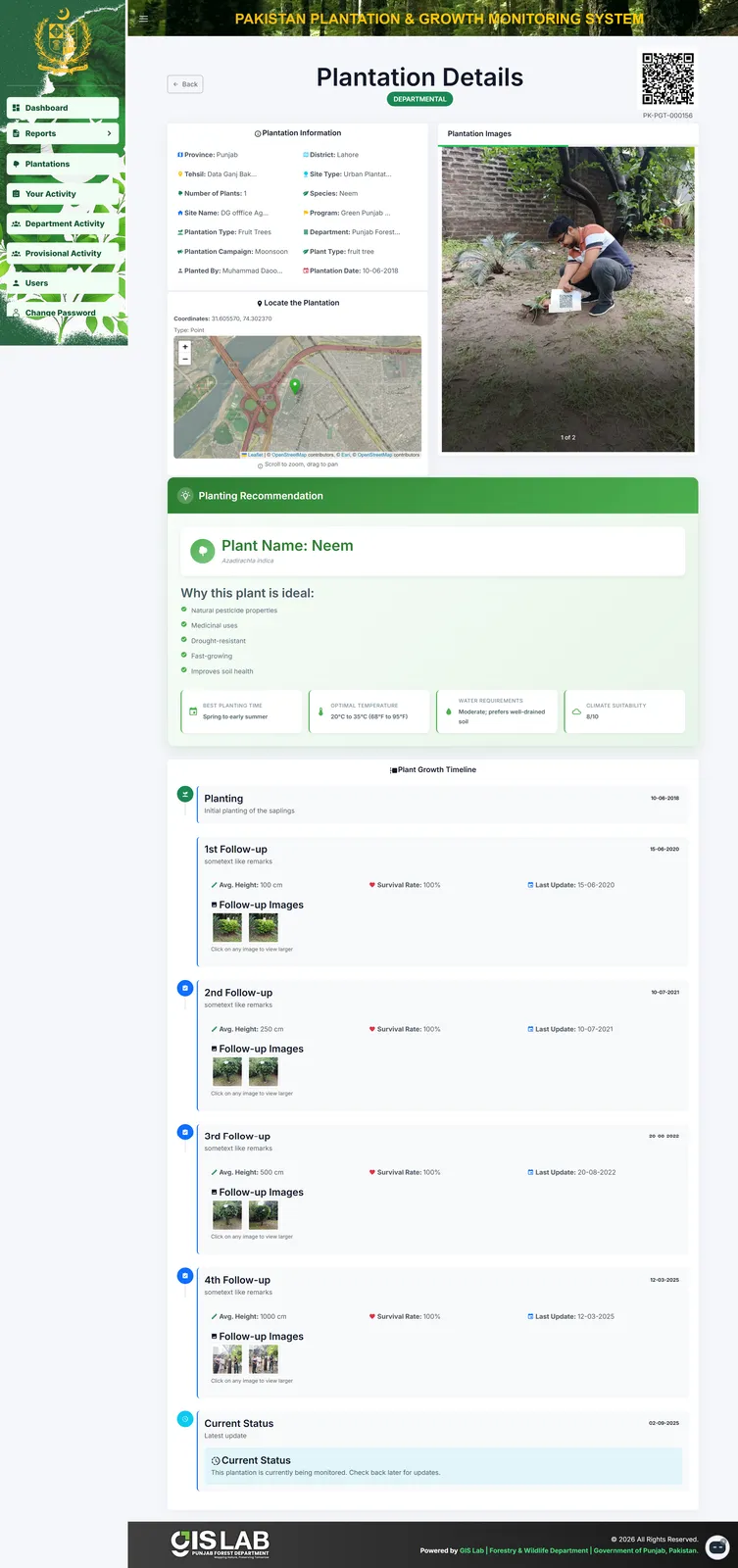Open Your Activity in the sidebar

[x=63, y=194]
